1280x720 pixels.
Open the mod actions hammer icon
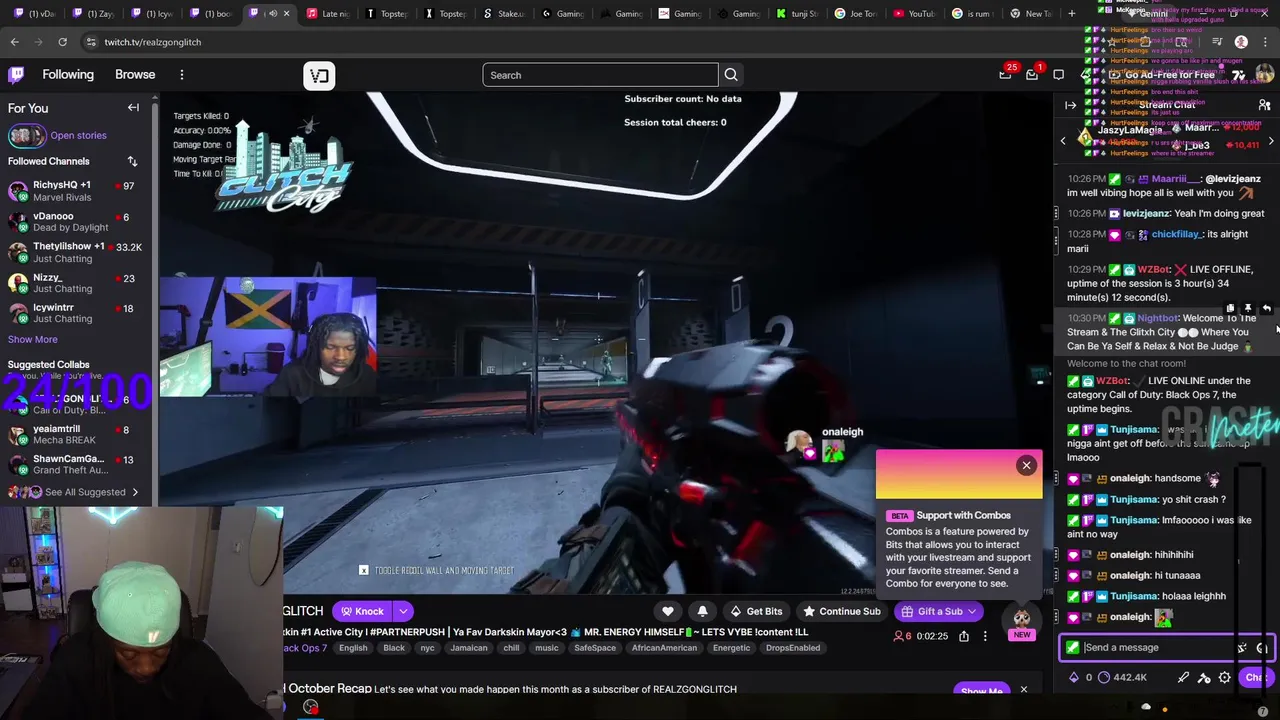(x=1204, y=677)
